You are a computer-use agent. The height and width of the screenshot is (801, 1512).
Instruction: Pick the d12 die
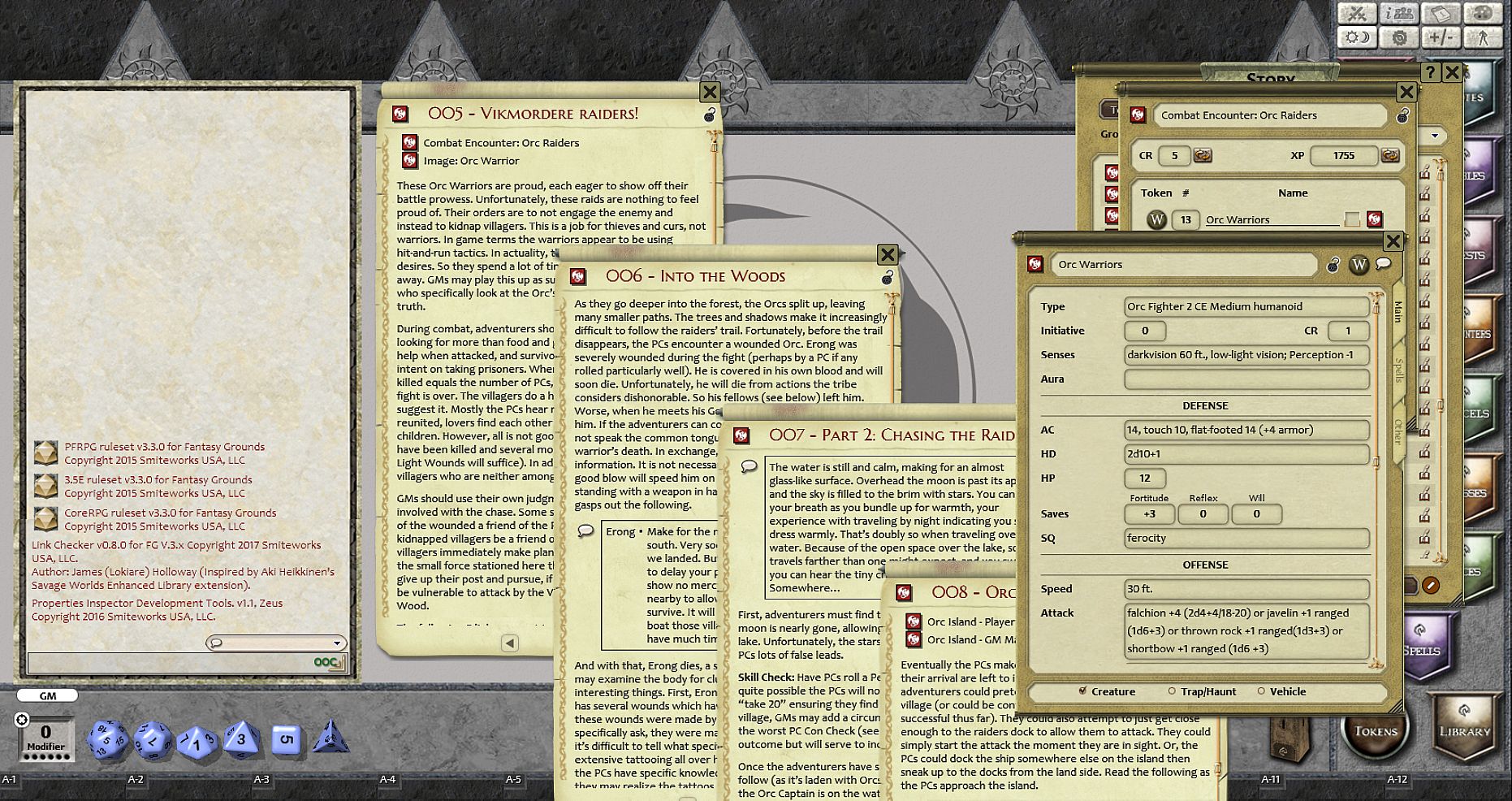click(x=153, y=740)
